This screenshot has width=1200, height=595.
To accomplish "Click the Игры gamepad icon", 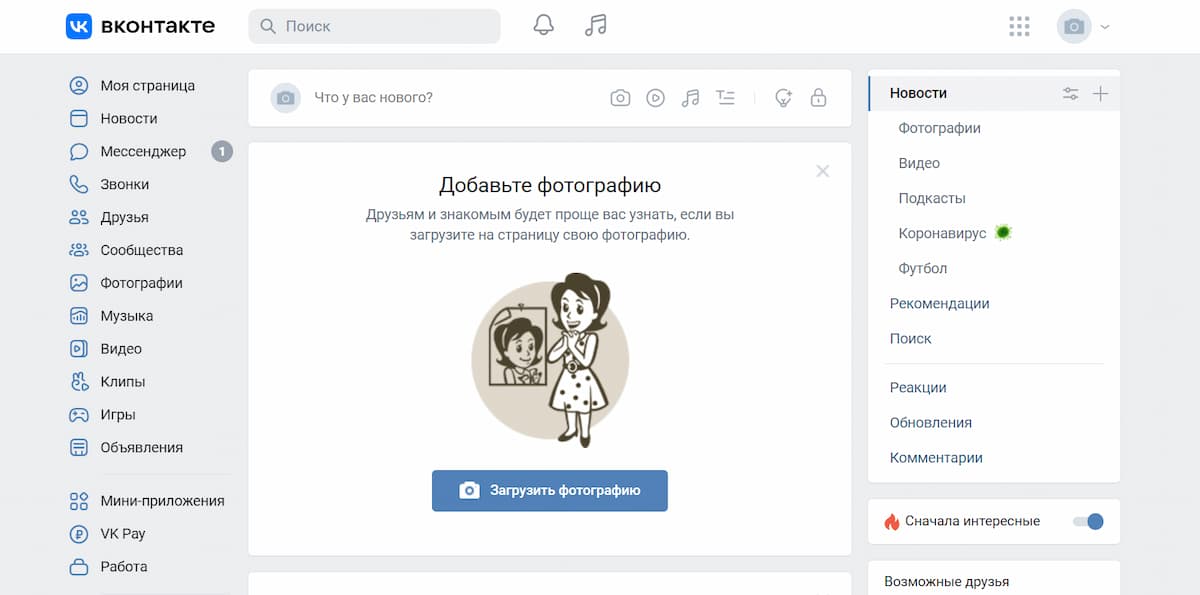I will [79, 414].
